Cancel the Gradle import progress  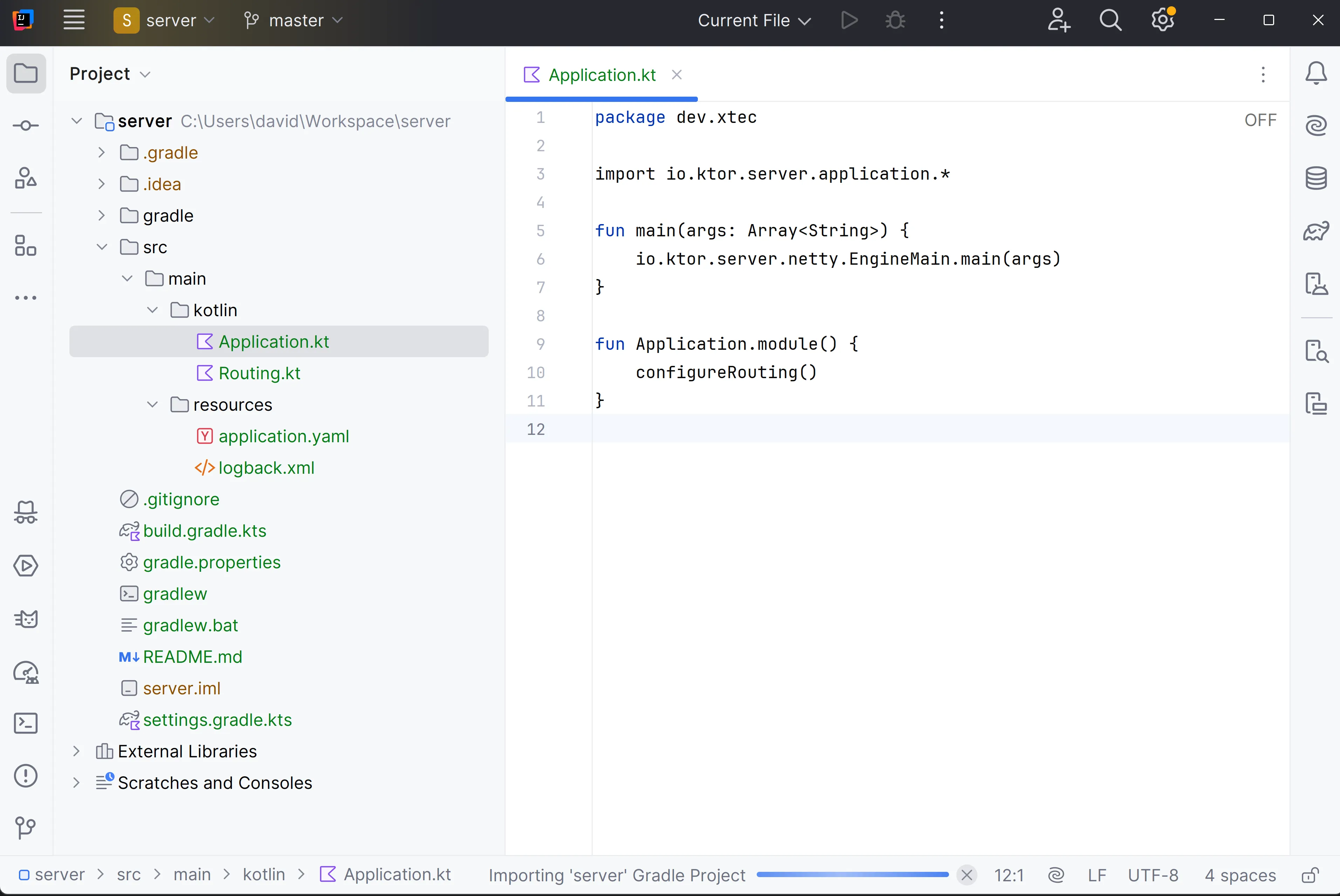click(967, 875)
